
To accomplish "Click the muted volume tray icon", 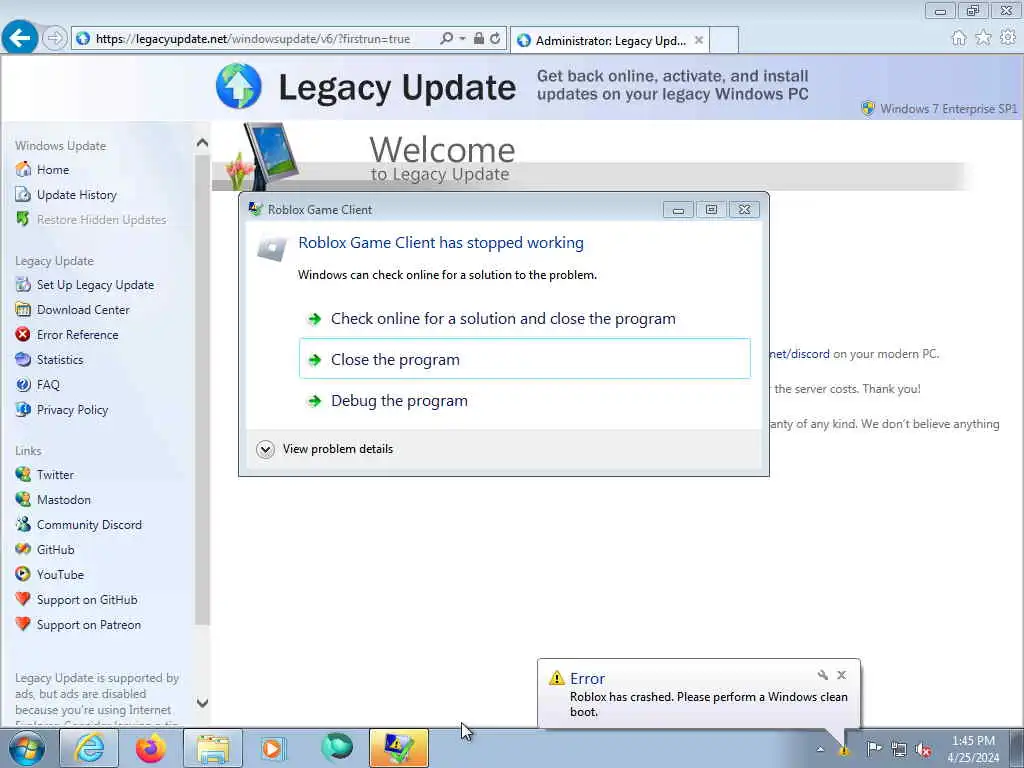I will coord(923,749).
